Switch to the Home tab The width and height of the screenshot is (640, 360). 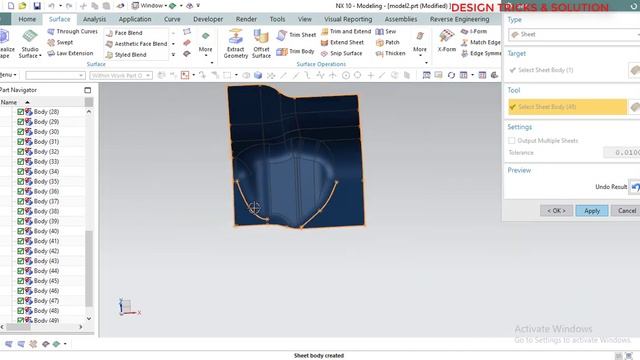click(x=27, y=19)
